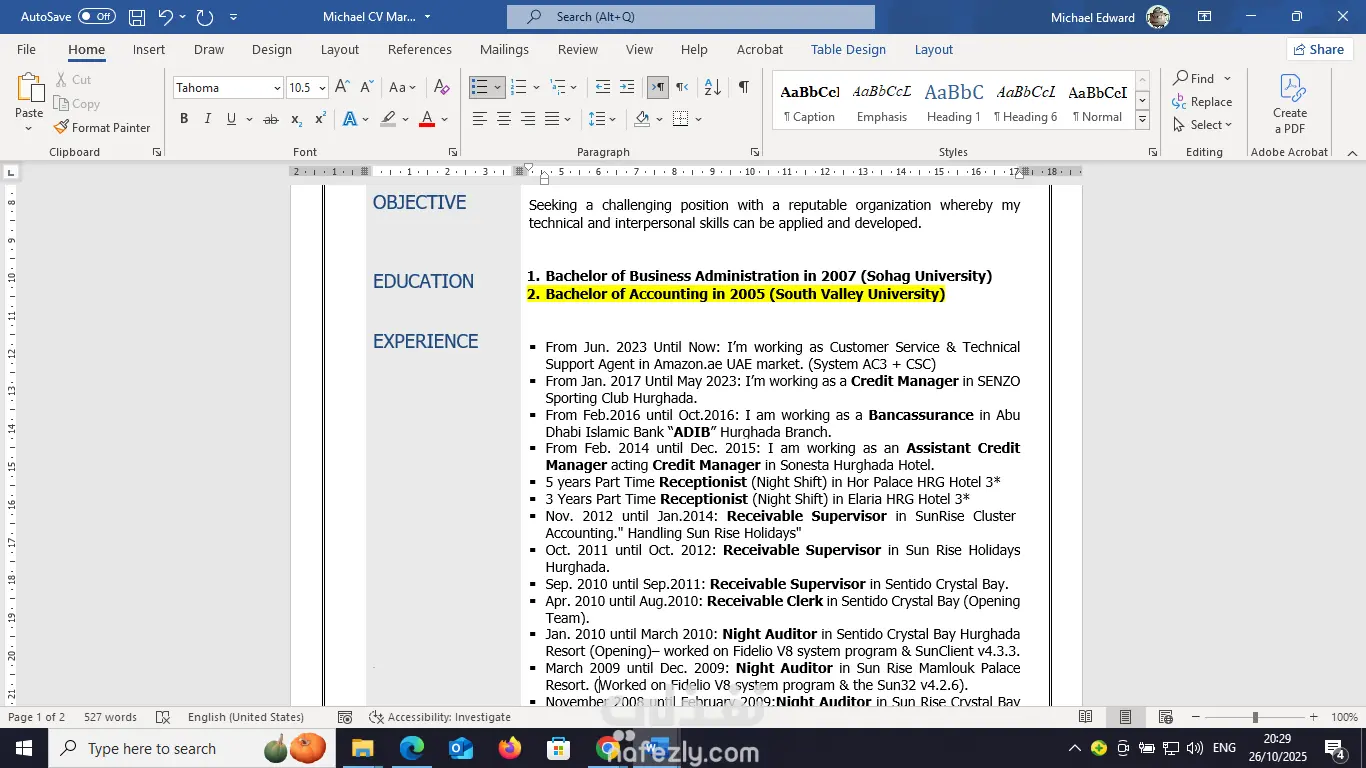Toggle the AutoSave switch
Screen dimensions: 1366x768
coord(97,17)
